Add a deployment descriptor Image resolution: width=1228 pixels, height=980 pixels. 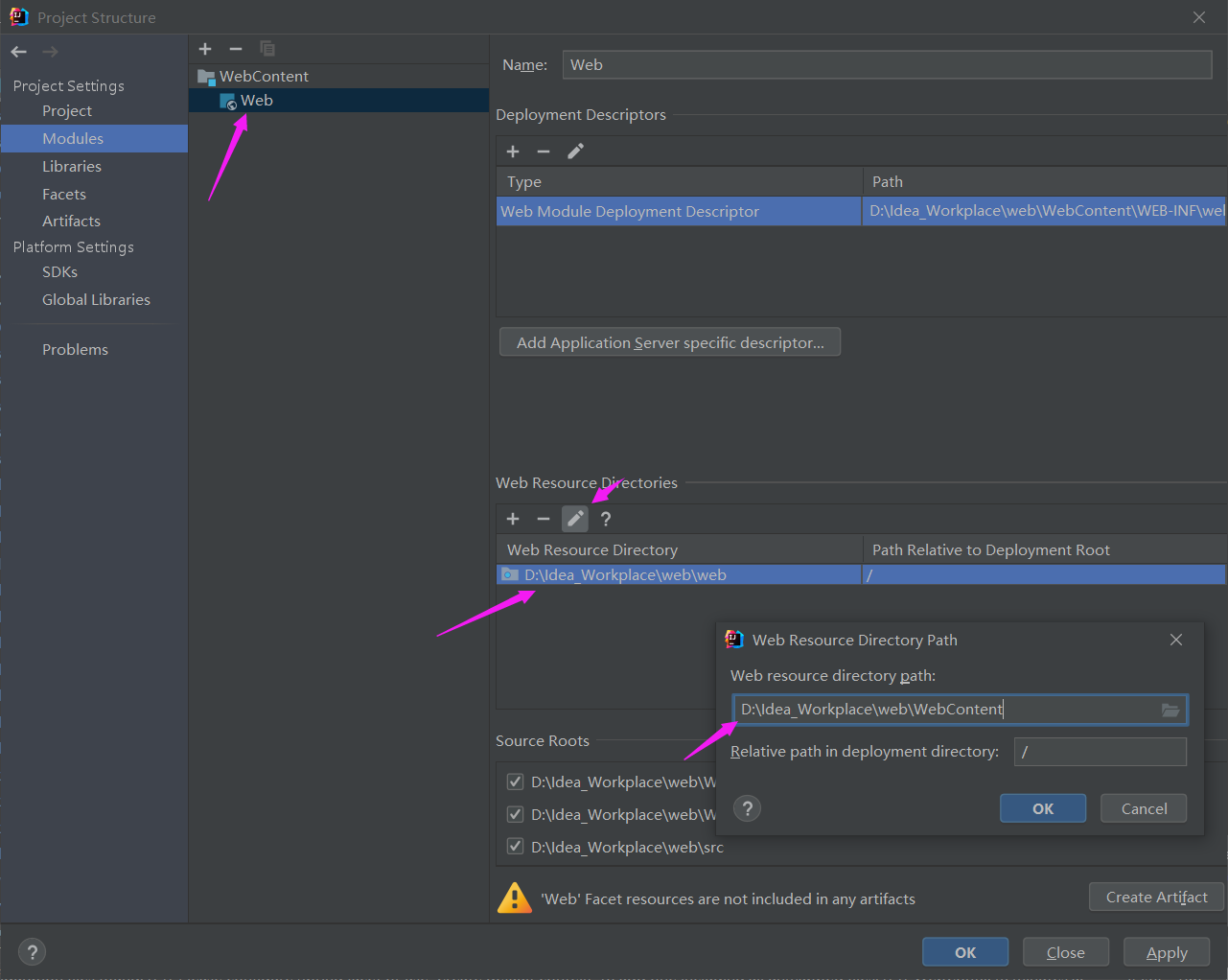tap(513, 152)
